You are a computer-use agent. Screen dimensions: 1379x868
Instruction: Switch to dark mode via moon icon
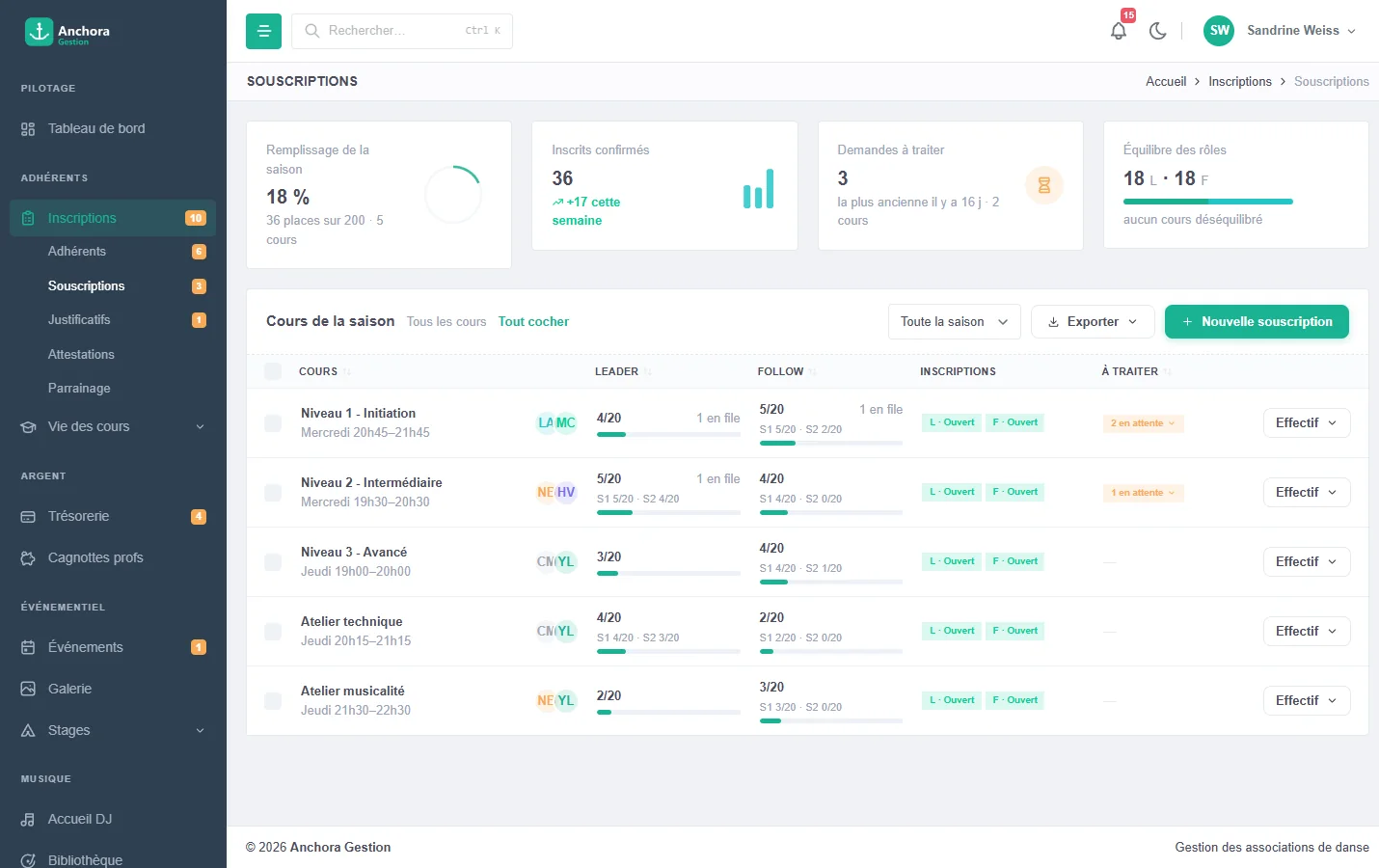pos(1158,31)
